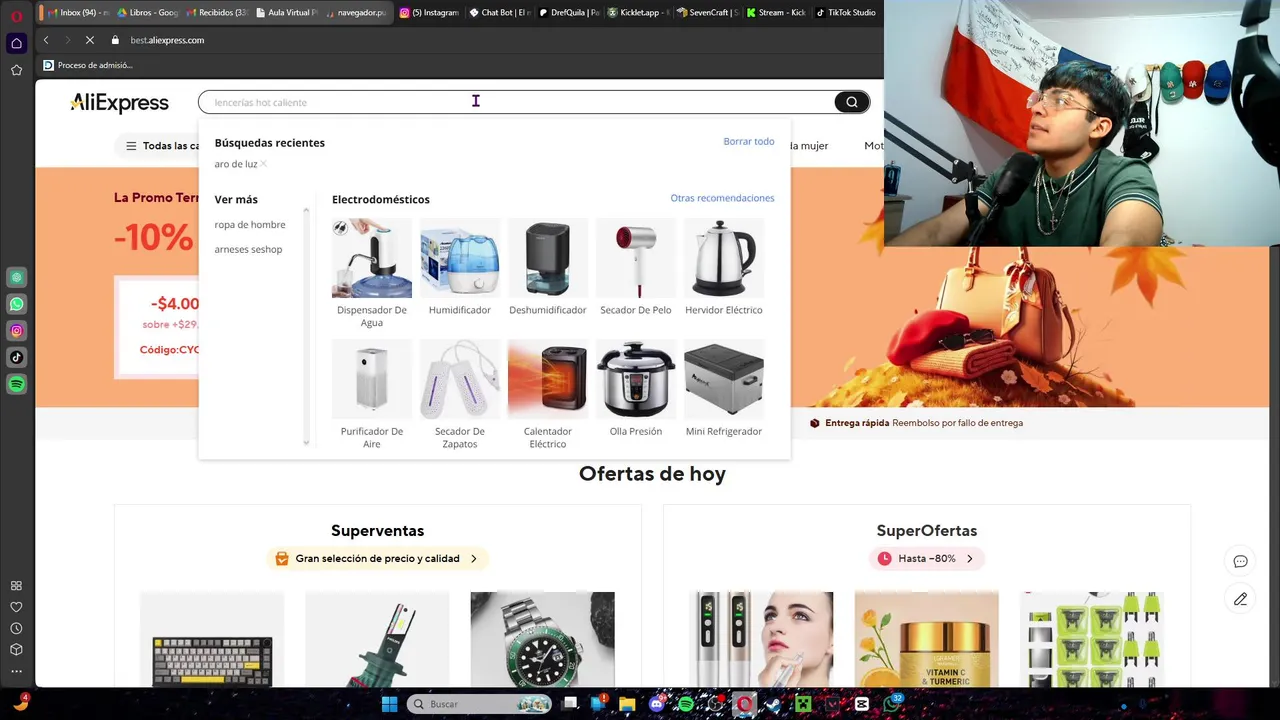Open Calentador Eléctrico heater thumbnail

coord(548,379)
